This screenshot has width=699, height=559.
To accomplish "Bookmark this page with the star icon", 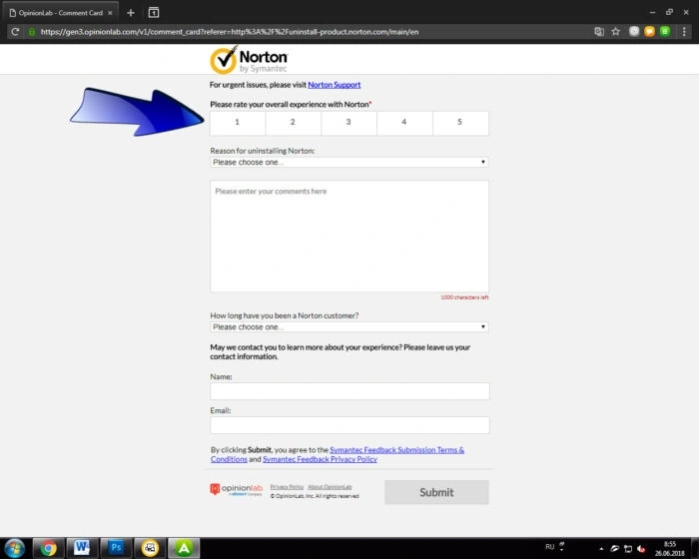I will (616, 31).
